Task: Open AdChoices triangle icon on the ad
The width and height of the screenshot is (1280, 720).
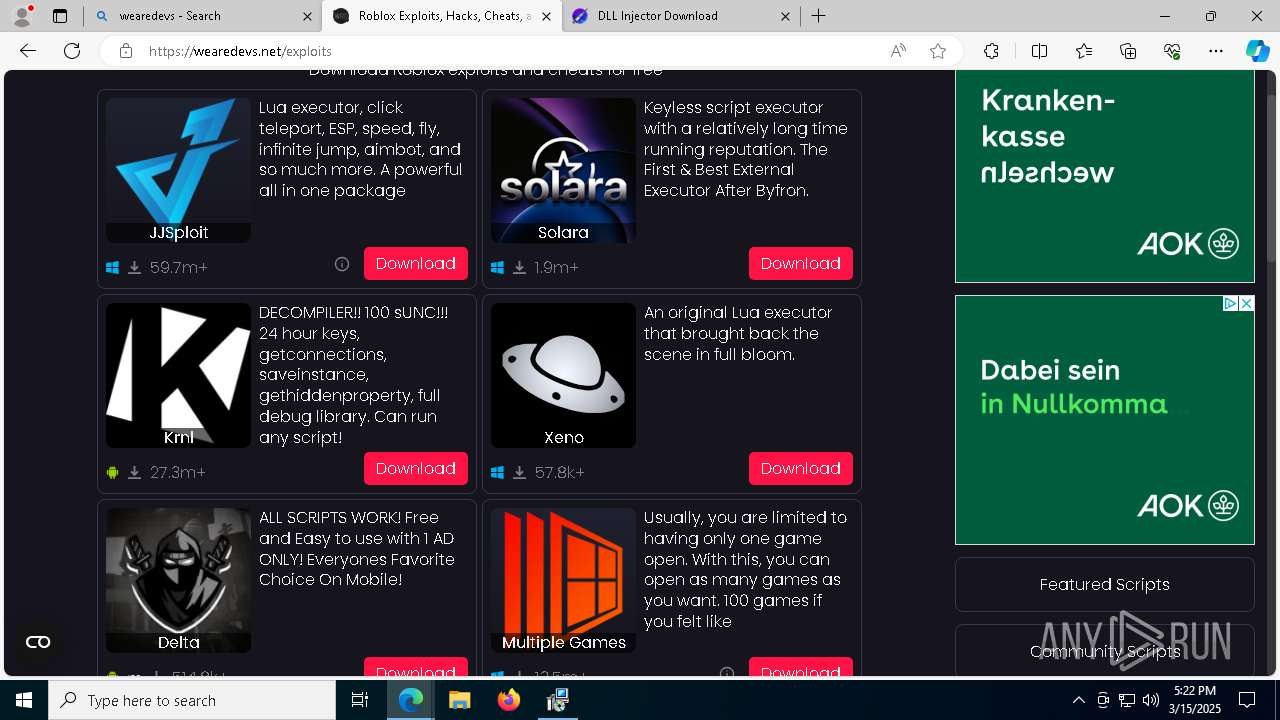Action: pos(1231,303)
